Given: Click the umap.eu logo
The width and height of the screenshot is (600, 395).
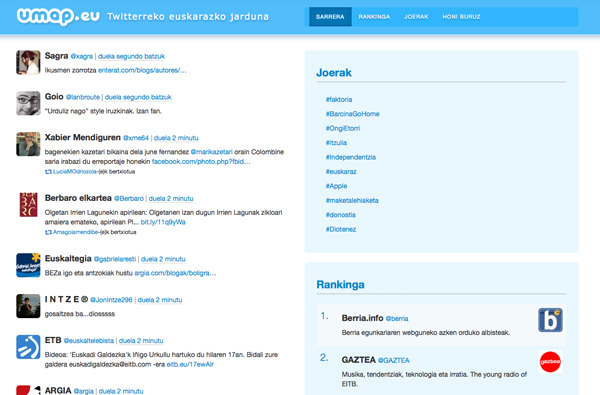Looking at the screenshot, I should point(58,16).
